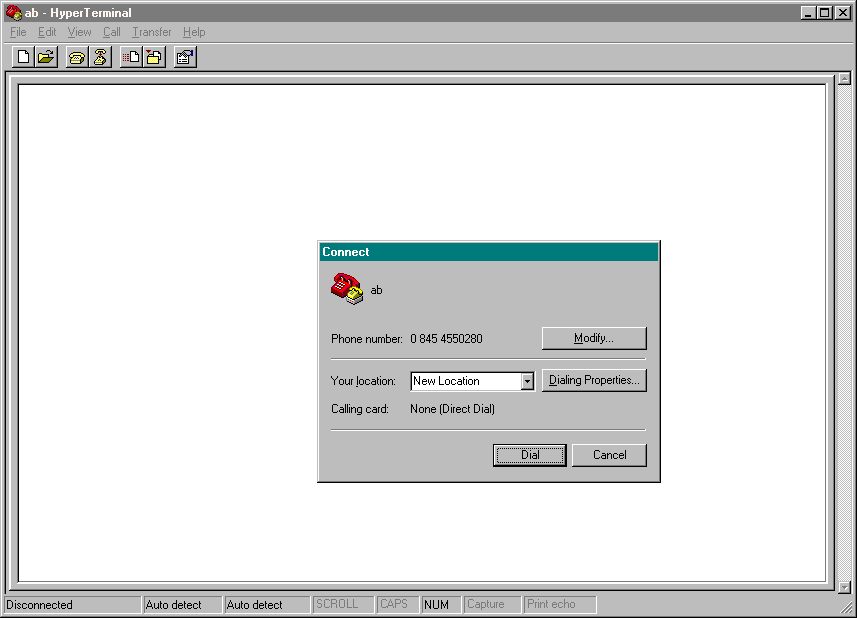This screenshot has width=857, height=618.
Task: Expand the Your location dropdown arrow
Action: pos(527,381)
